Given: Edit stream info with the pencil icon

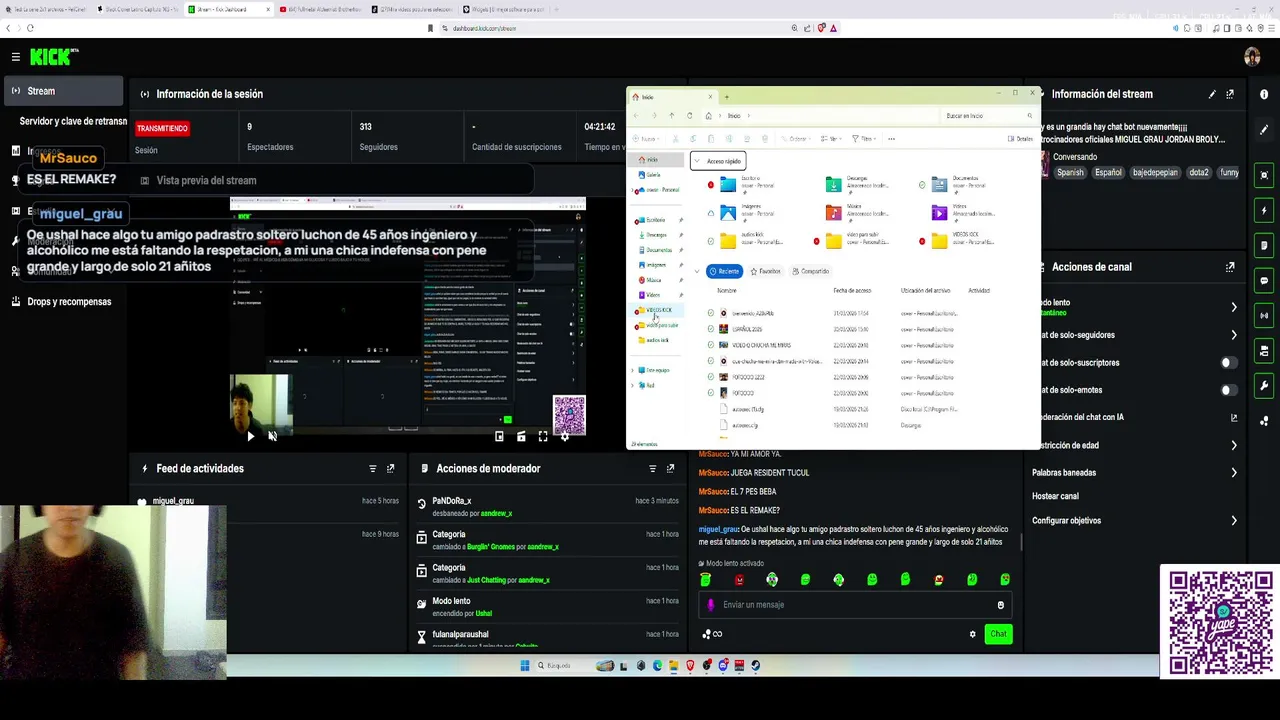Looking at the screenshot, I should 1212,94.
